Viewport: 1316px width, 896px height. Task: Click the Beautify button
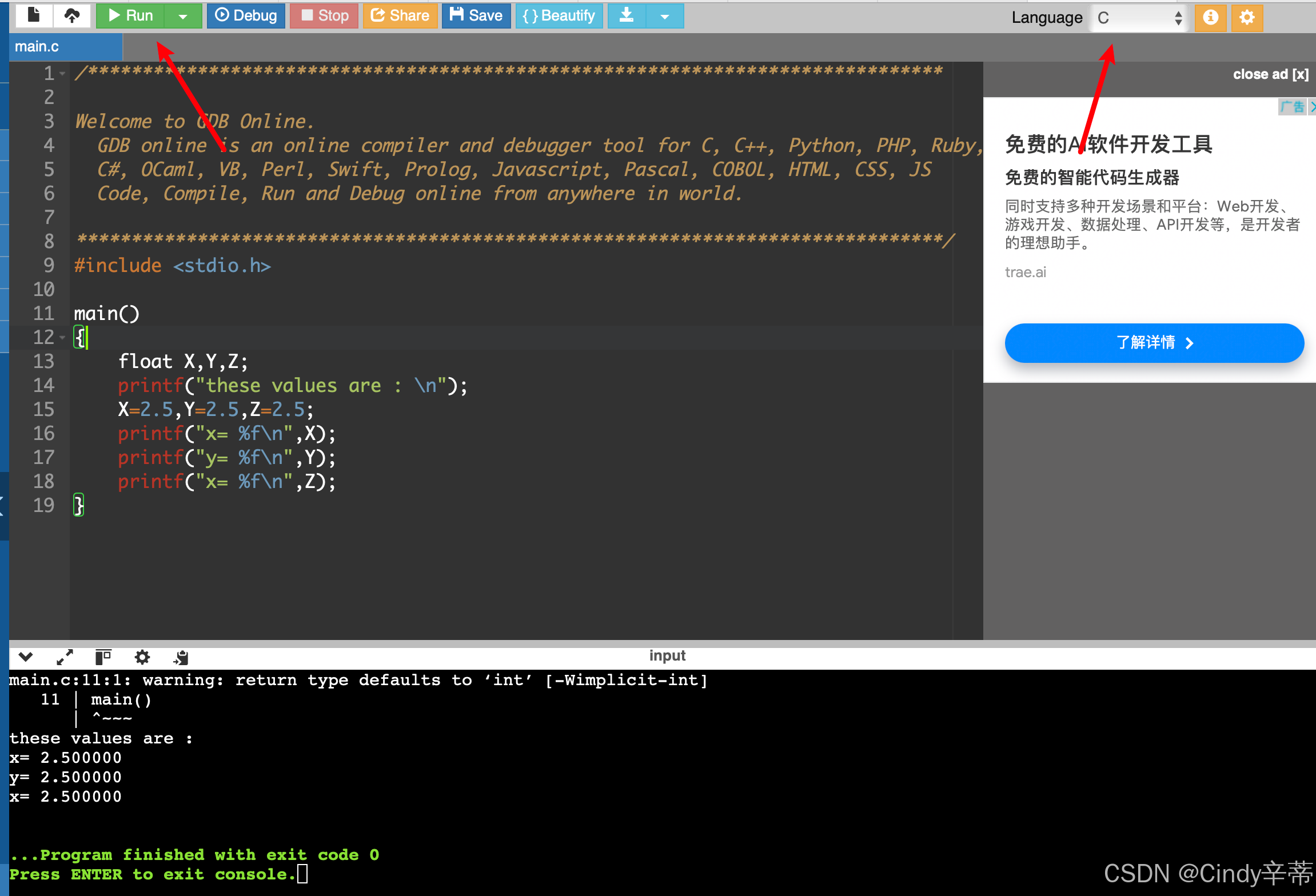click(559, 15)
